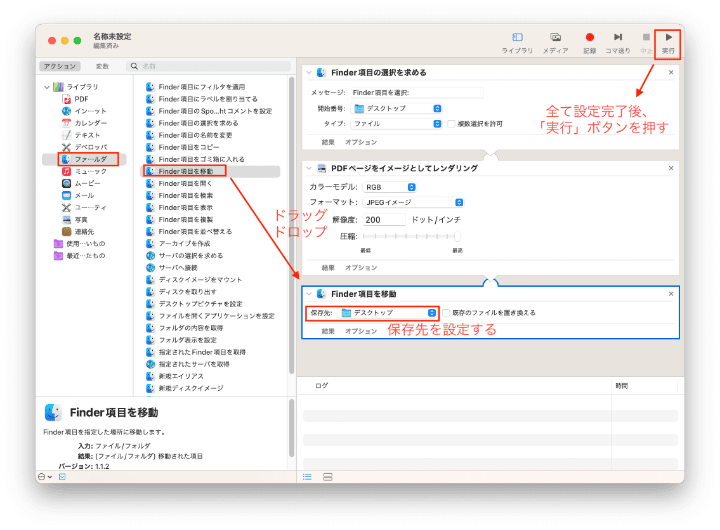Click the 解像度 field showing 200
The width and height of the screenshot is (720, 530).
(384, 220)
